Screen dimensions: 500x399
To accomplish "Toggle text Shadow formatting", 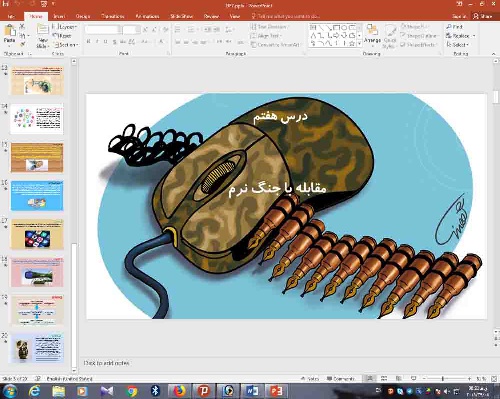I will pos(114,42).
